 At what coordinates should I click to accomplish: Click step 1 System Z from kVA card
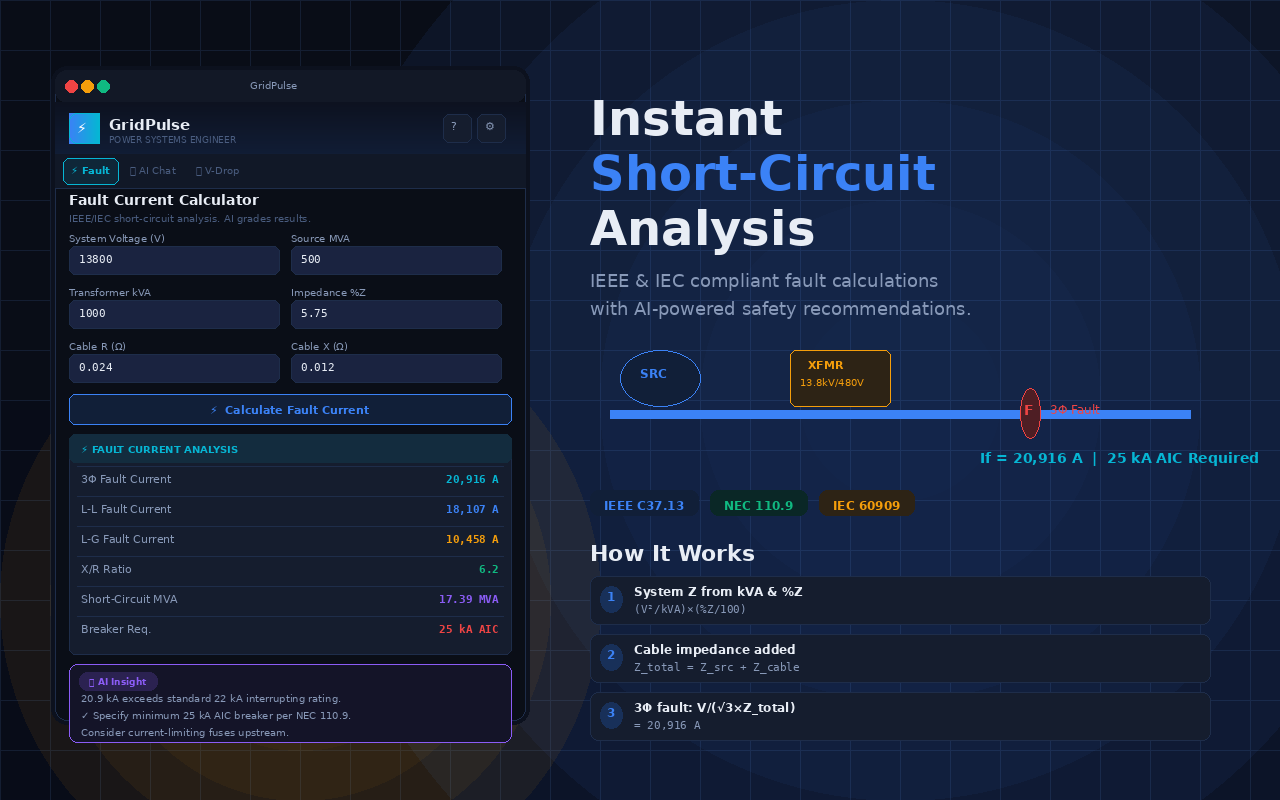(900, 600)
